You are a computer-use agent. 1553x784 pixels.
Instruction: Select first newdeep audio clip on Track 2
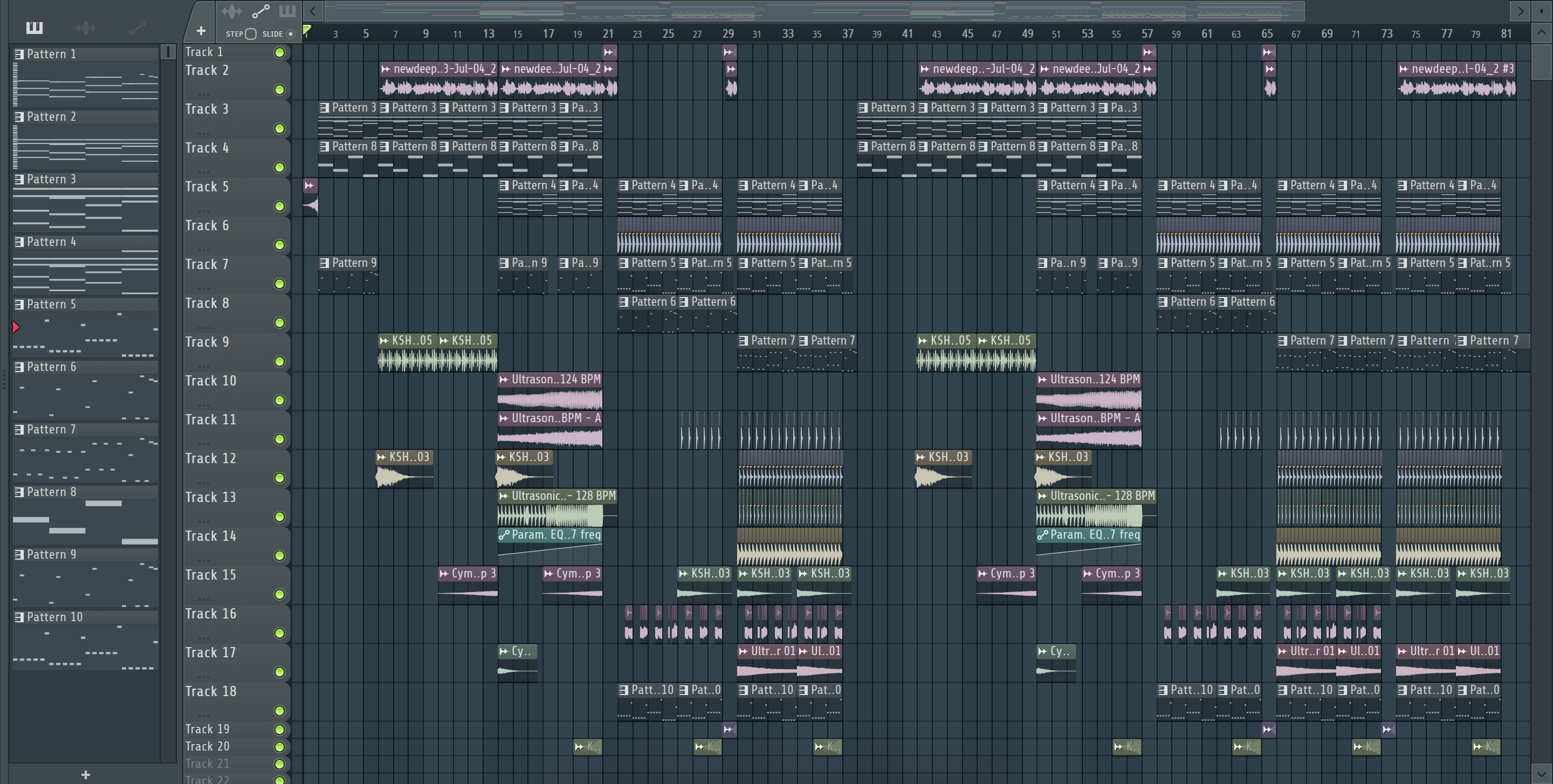pyautogui.click(x=438, y=80)
